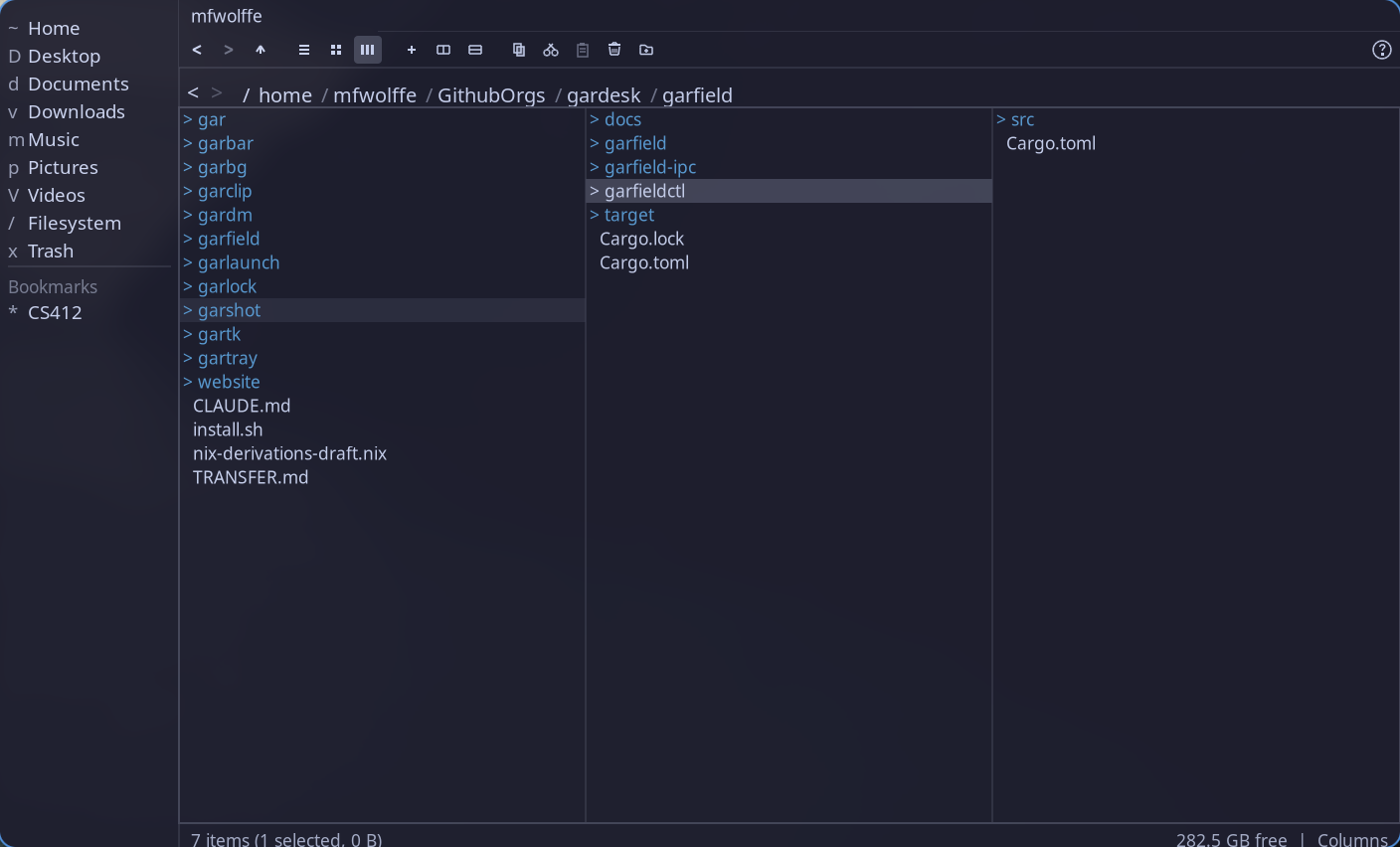The image size is (1400, 847).
Task: Click the back navigation arrow
Action: pyautogui.click(x=197, y=49)
